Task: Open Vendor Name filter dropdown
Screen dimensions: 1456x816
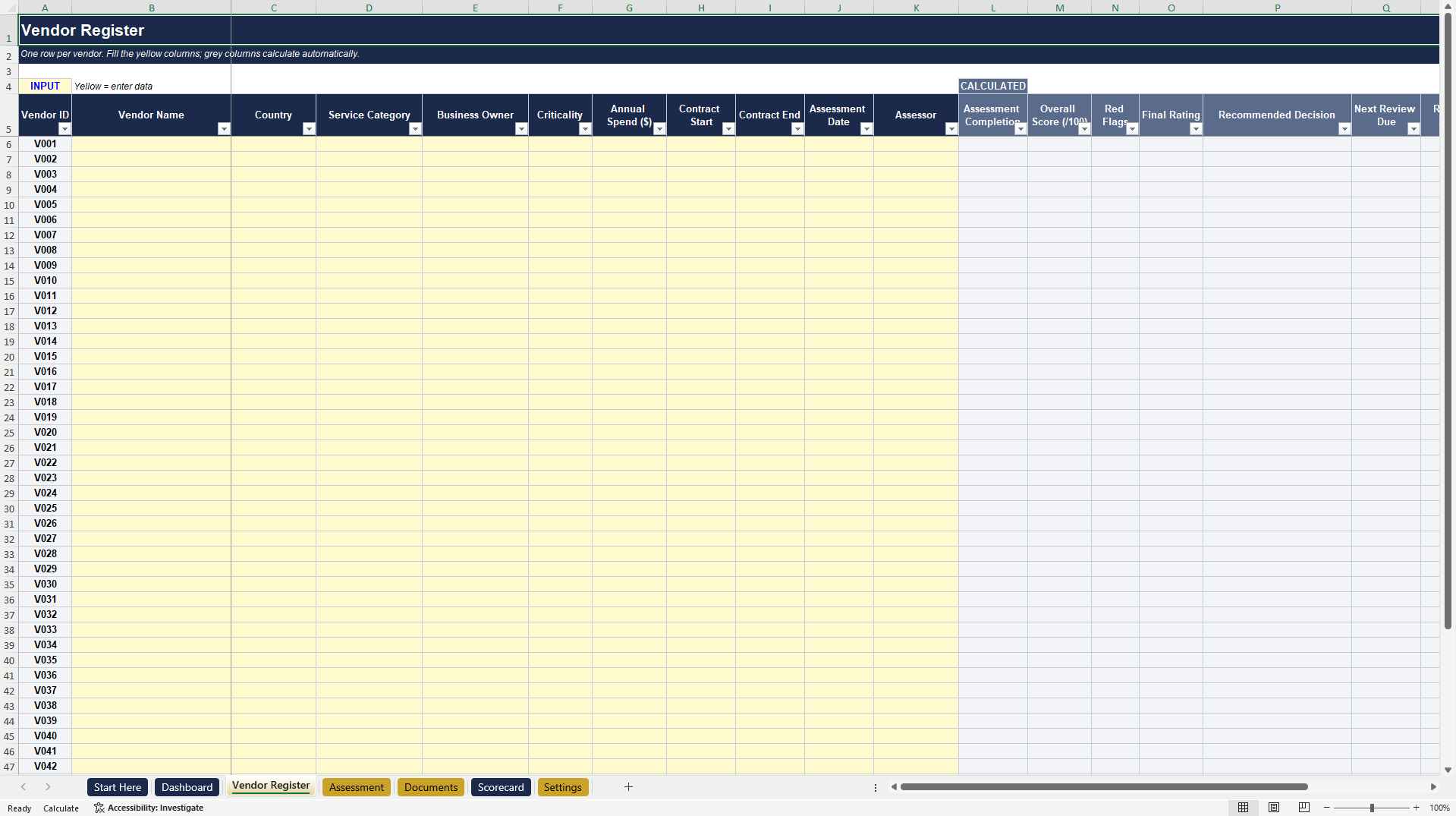Action: point(224,129)
